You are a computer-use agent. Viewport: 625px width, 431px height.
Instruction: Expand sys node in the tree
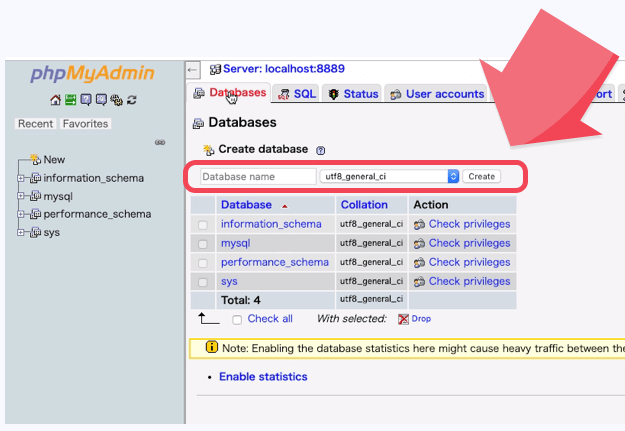tap(20, 232)
